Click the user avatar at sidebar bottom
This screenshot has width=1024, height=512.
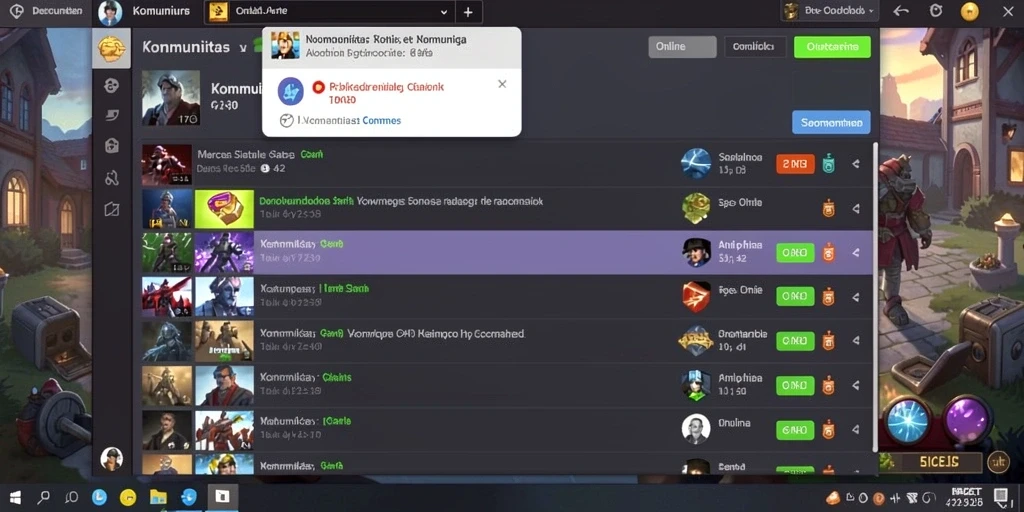[112, 458]
